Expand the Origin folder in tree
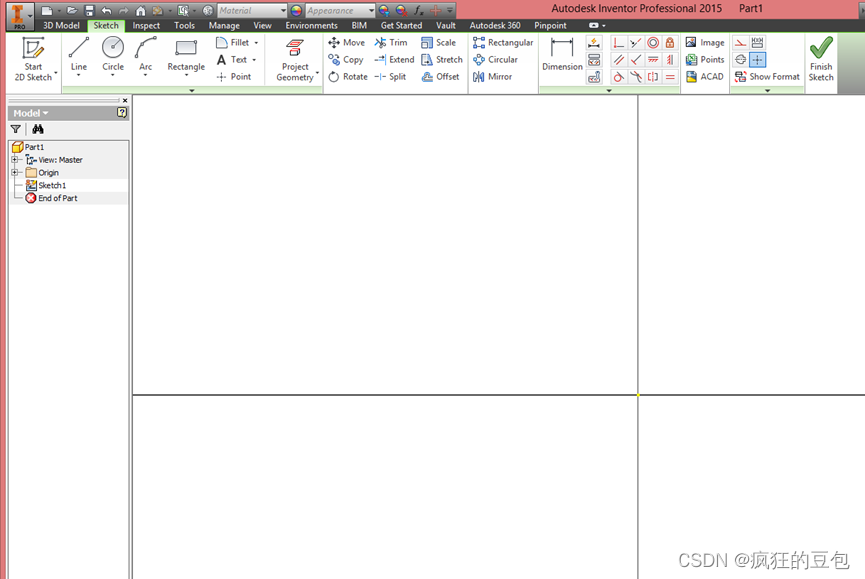865x579 pixels. click(x=15, y=173)
